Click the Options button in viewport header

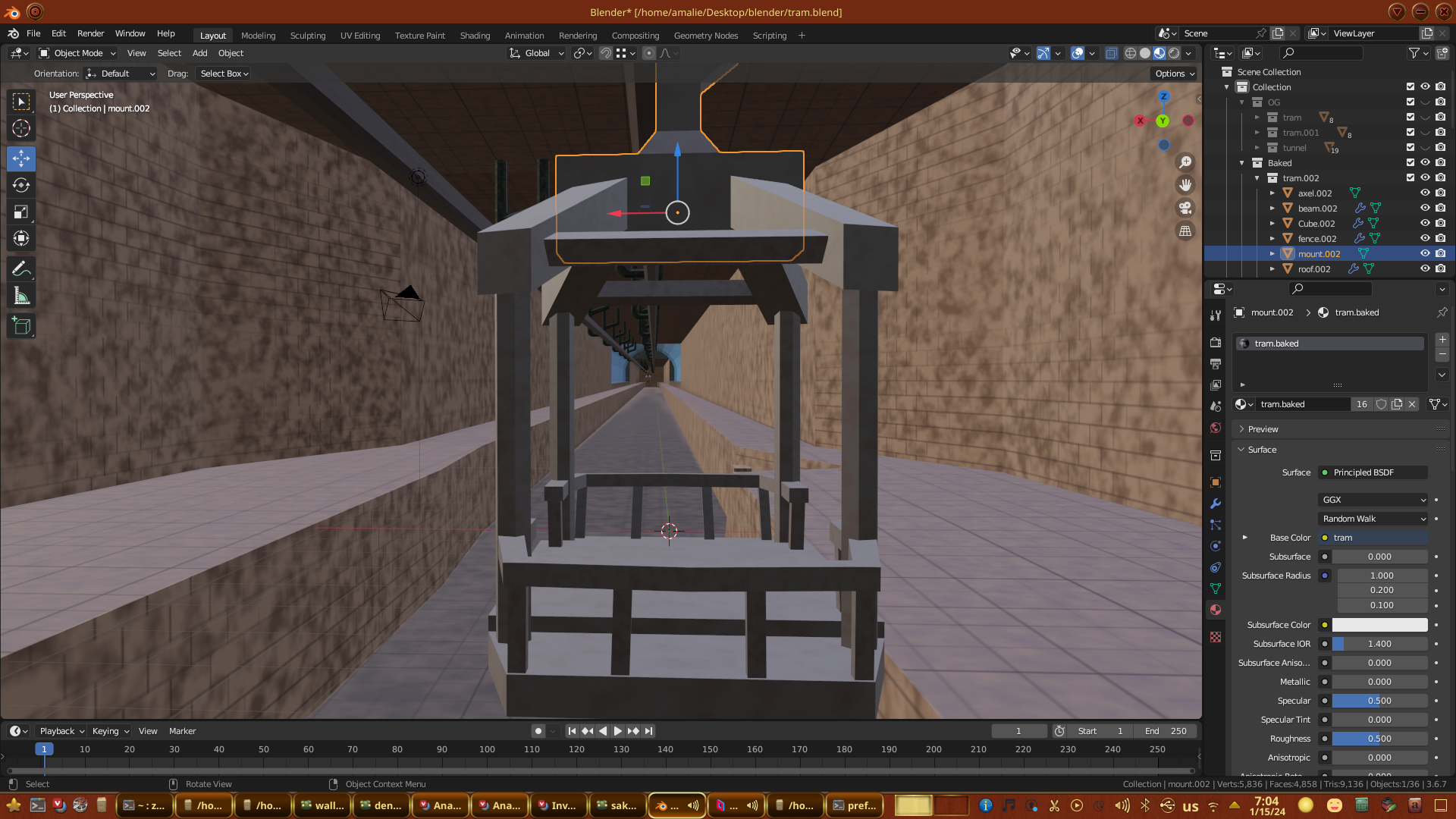pos(1175,74)
